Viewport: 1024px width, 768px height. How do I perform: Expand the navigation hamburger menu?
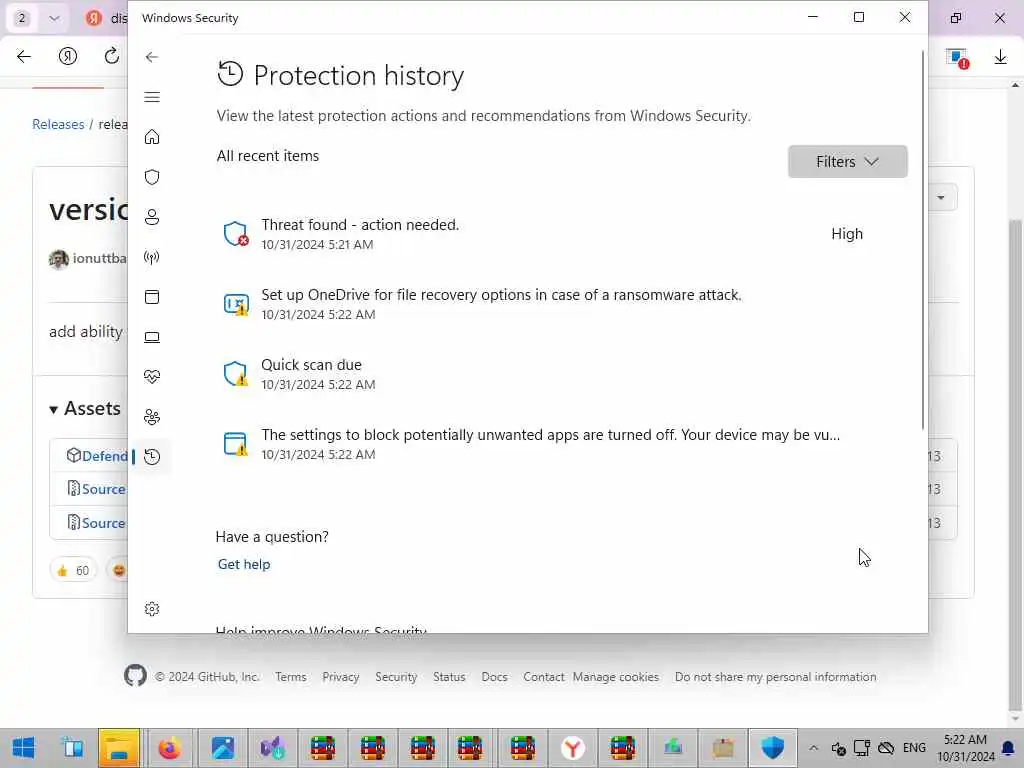(x=152, y=97)
